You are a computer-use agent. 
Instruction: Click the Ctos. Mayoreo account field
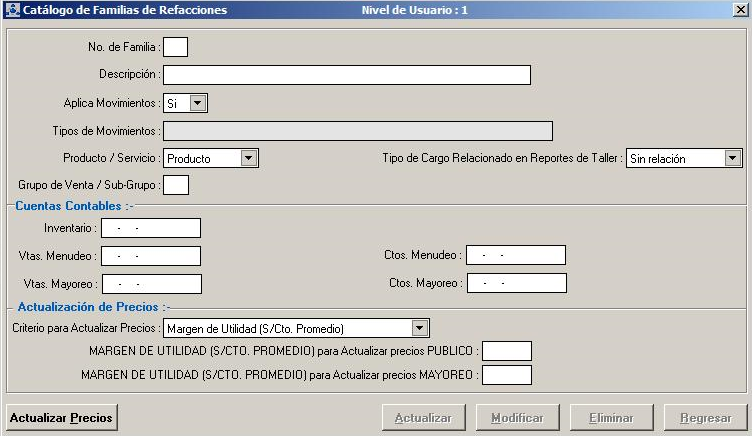coord(516,284)
